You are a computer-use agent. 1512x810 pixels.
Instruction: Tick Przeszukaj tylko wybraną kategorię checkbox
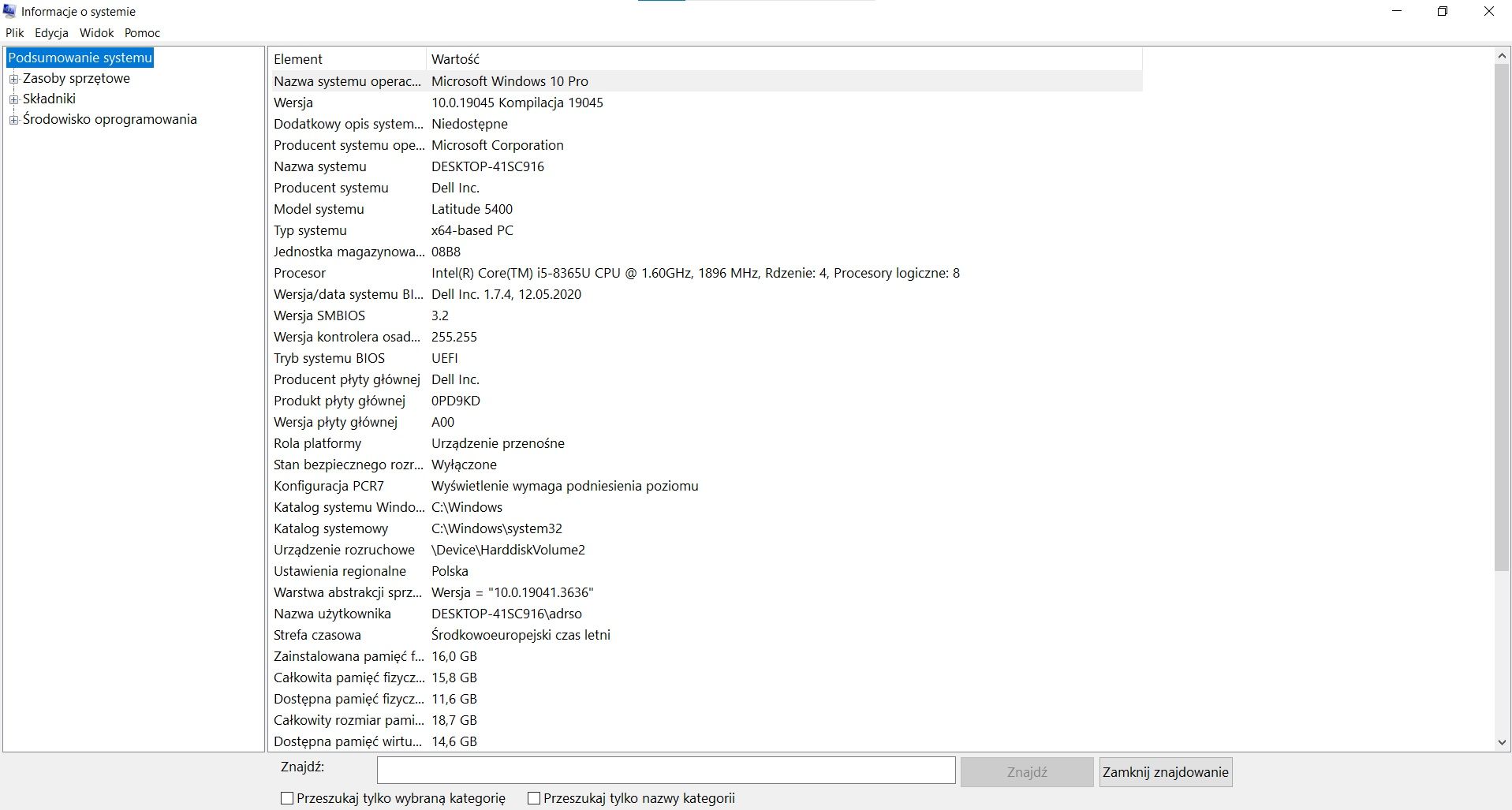tap(287, 798)
